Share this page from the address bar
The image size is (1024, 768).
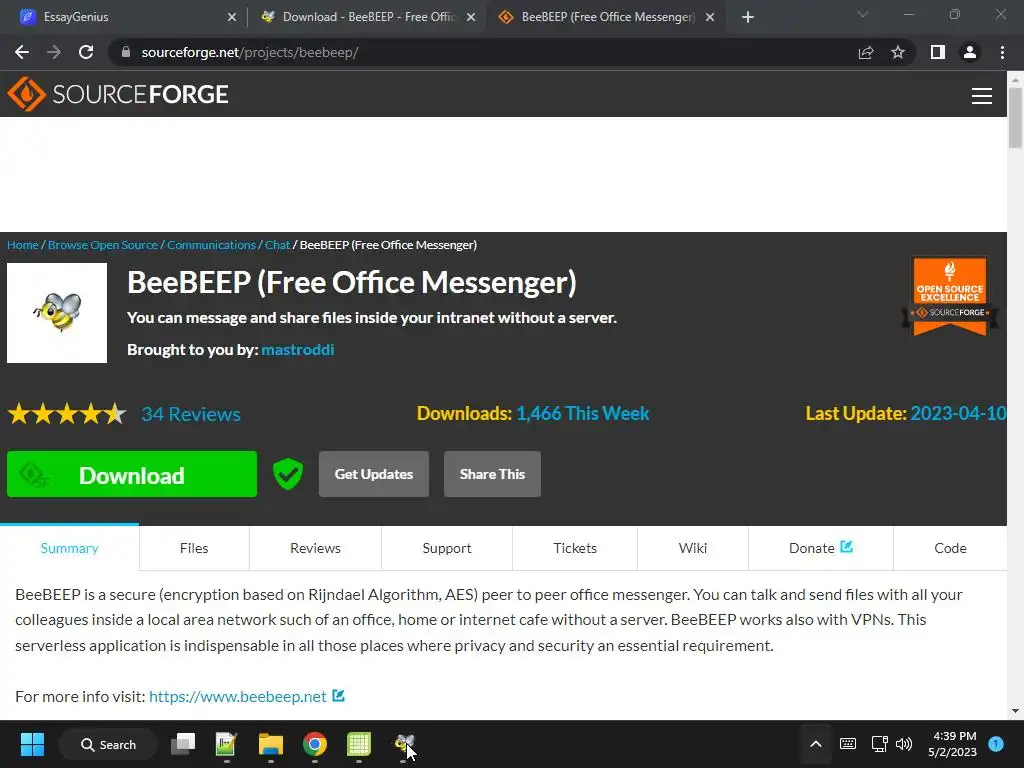pyautogui.click(x=866, y=52)
